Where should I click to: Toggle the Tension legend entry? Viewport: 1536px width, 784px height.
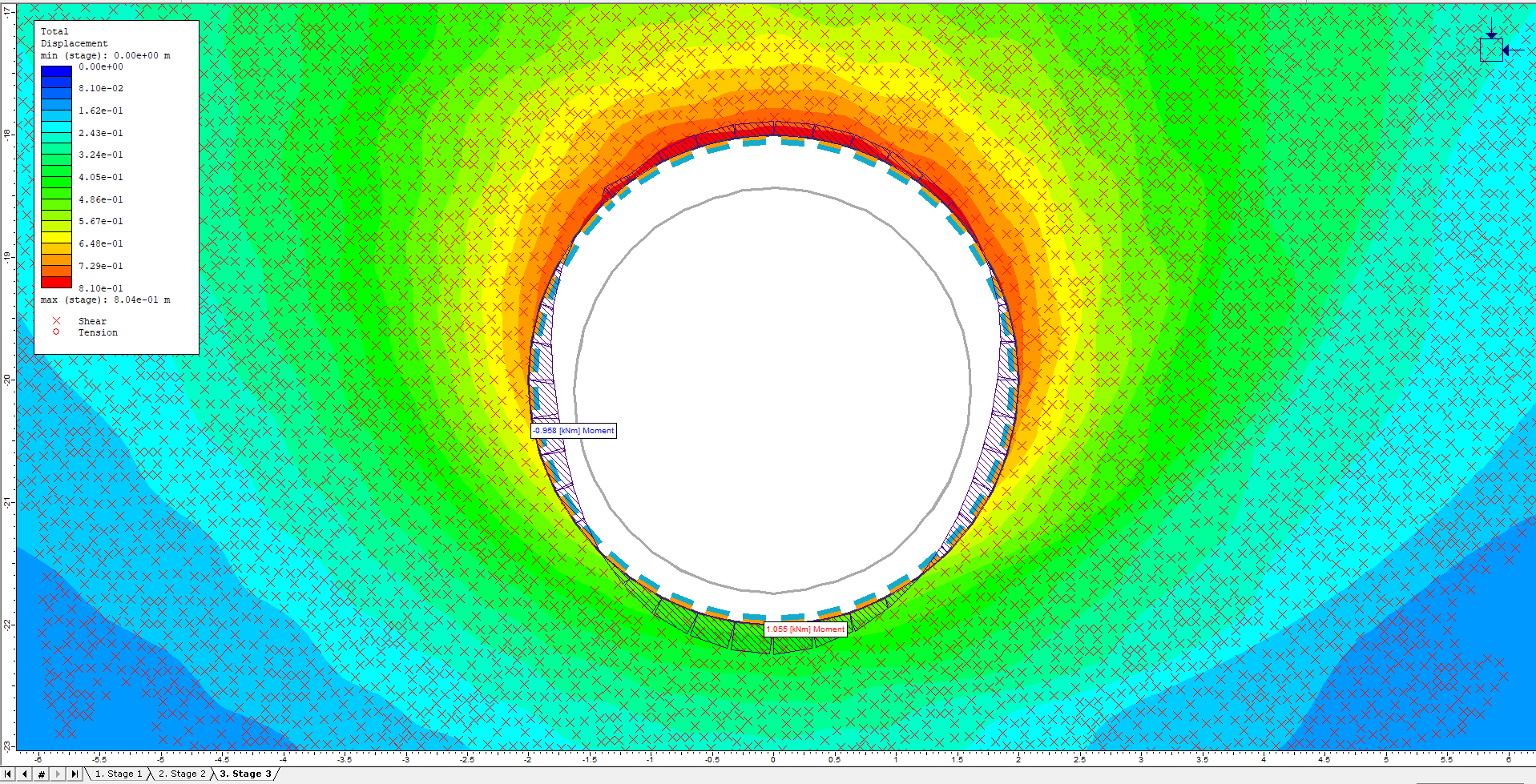click(97, 332)
